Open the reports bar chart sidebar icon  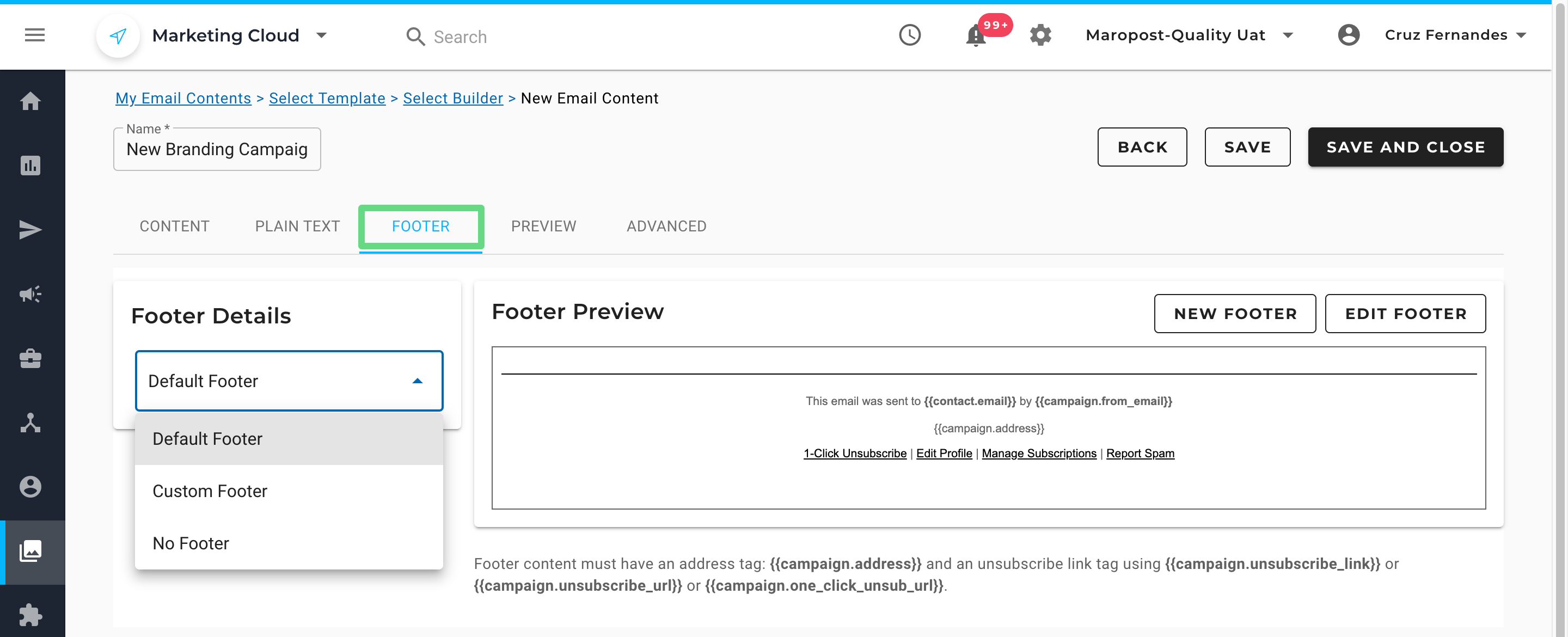coord(30,166)
